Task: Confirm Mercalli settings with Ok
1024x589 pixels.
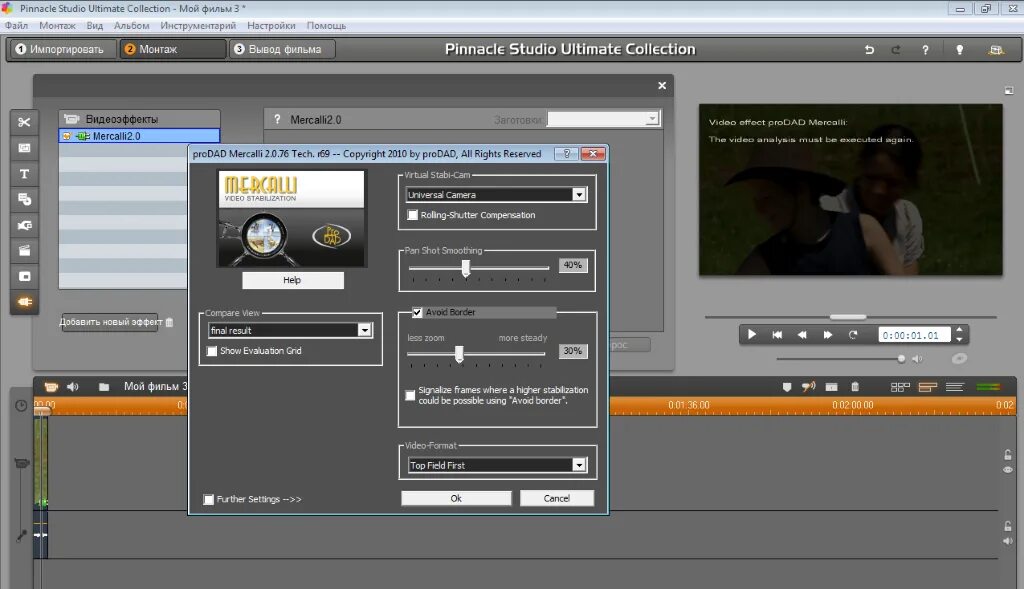Action: [x=456, y=498]
